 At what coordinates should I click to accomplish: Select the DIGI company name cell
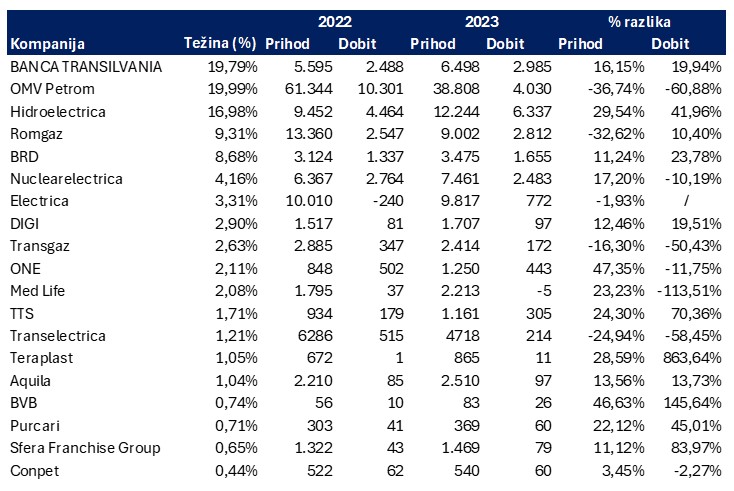[25, 225]
